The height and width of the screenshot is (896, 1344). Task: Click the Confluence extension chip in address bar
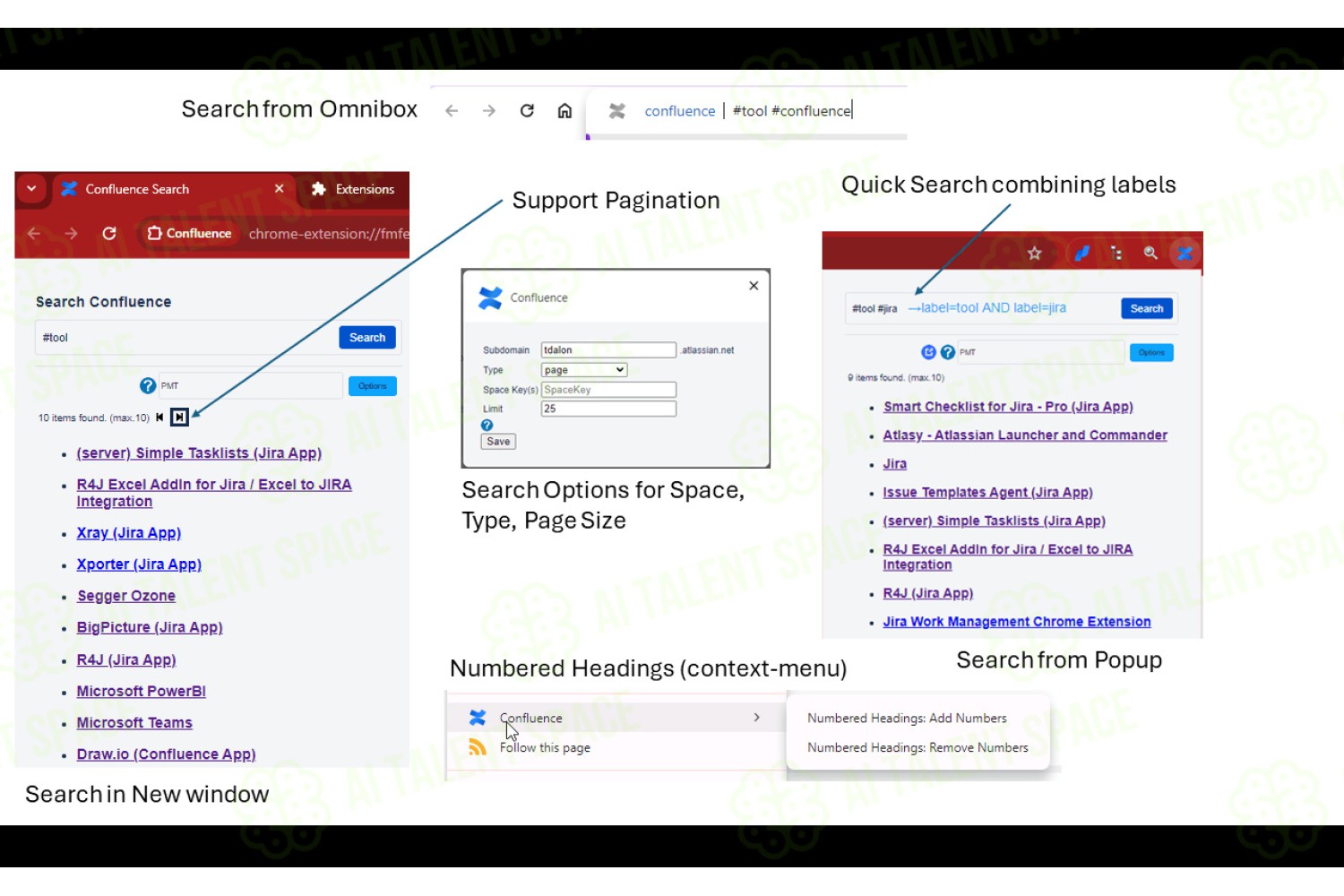point(189,233)
